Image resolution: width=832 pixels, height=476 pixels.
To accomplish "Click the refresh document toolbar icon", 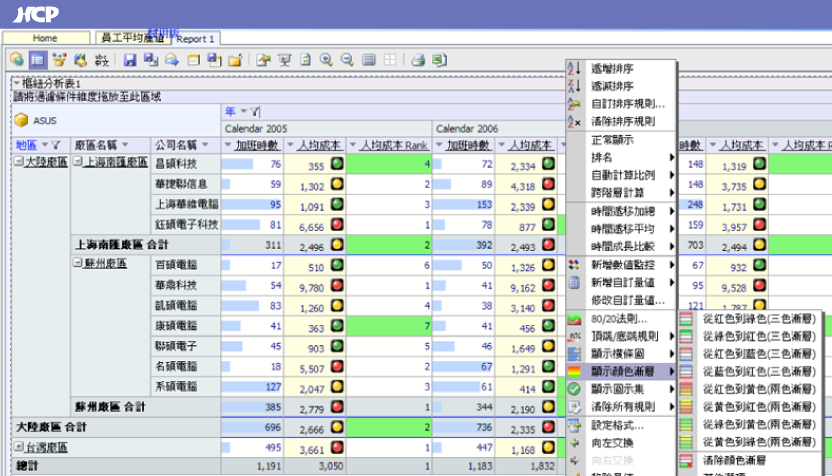I will click(305, 60).
